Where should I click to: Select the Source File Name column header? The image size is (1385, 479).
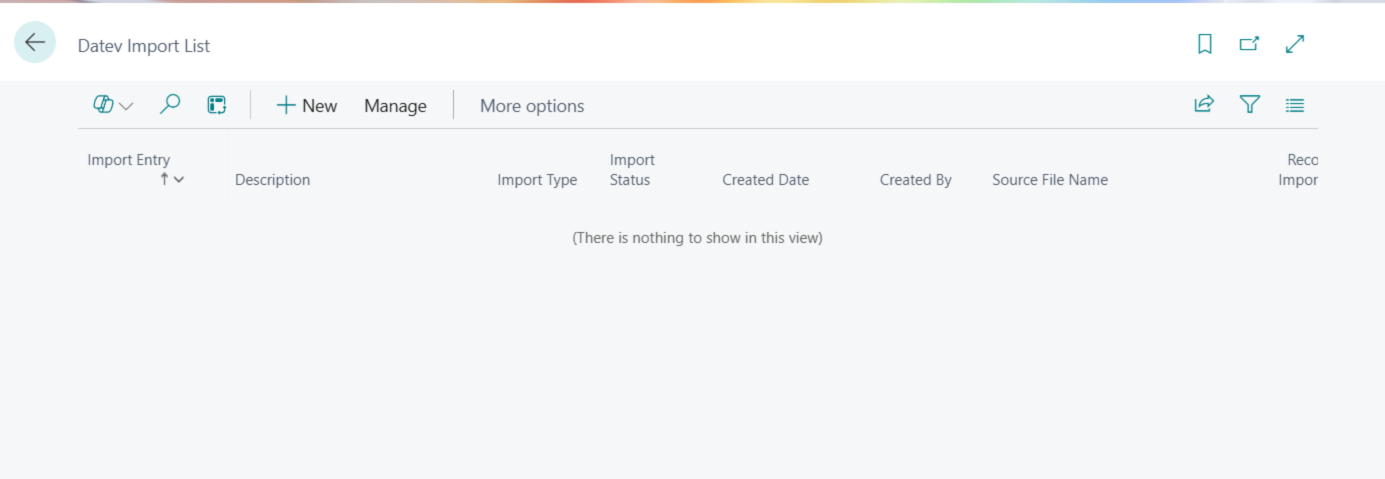1049,180
